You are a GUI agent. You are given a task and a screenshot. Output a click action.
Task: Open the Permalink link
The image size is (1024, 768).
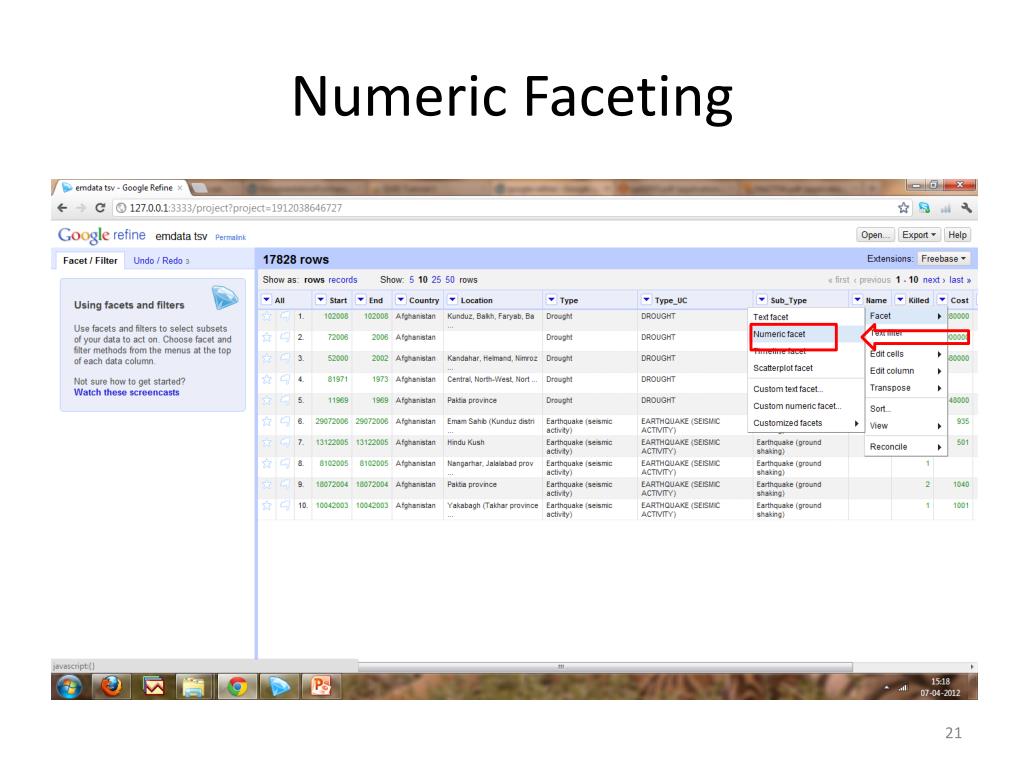click(x=231, y=238)
